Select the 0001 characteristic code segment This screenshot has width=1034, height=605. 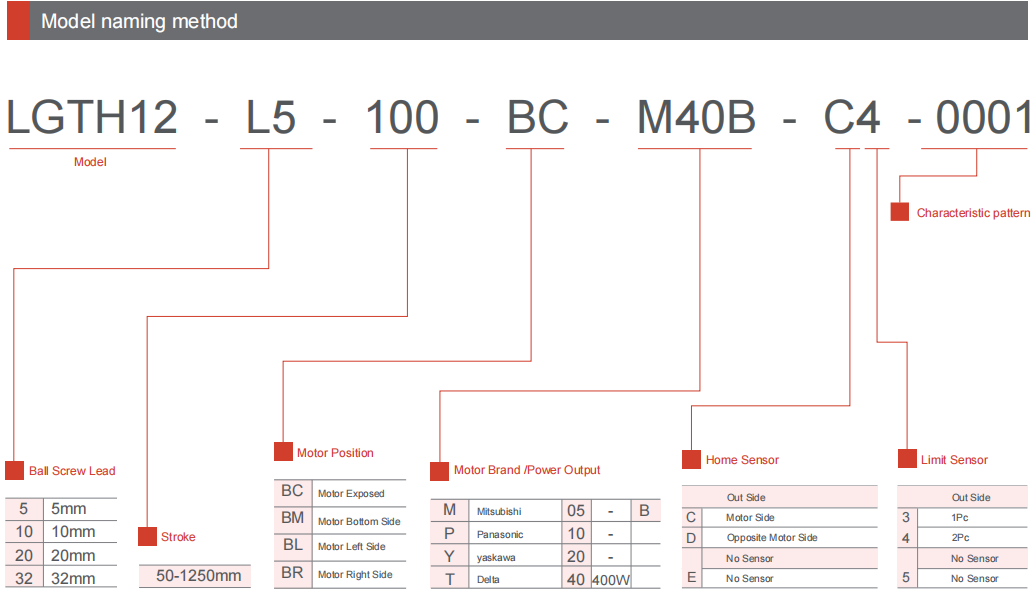[x=982, y=119]
